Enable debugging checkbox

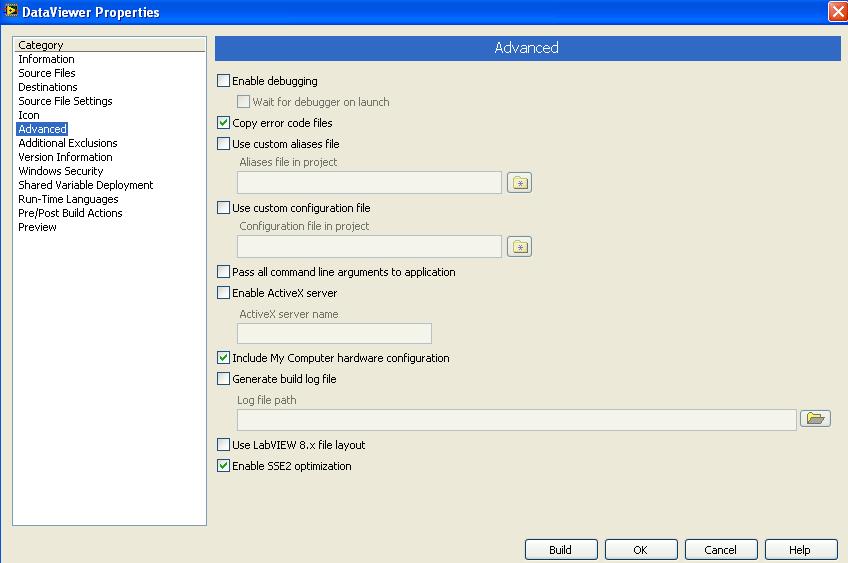(223, 81)
